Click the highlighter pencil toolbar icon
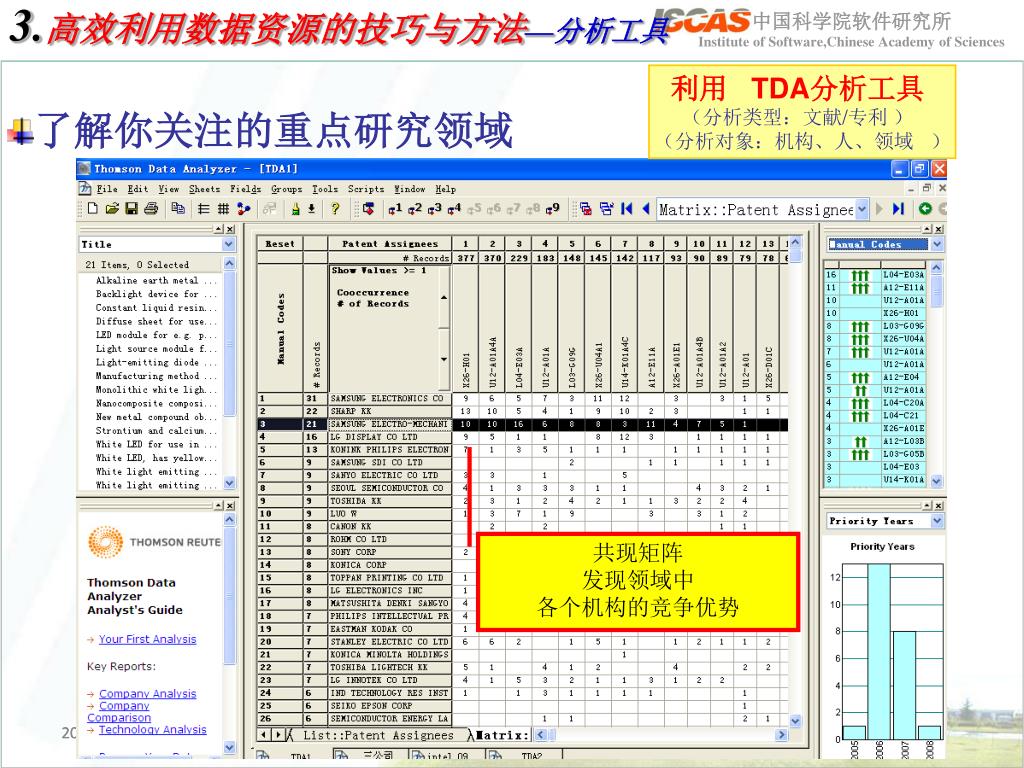This screenshot has height=768, width=1024. click(295, 208)
